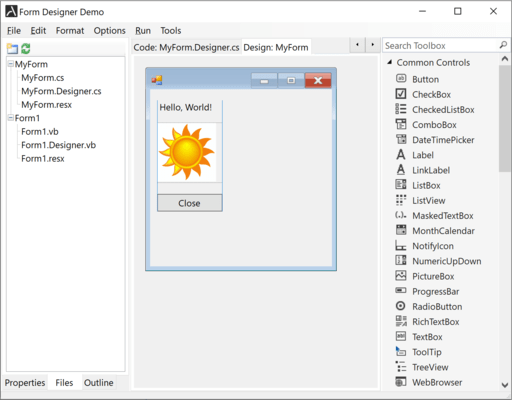Collapse the MyForm tree node
The image size is (512, 400).
point(11,64)
